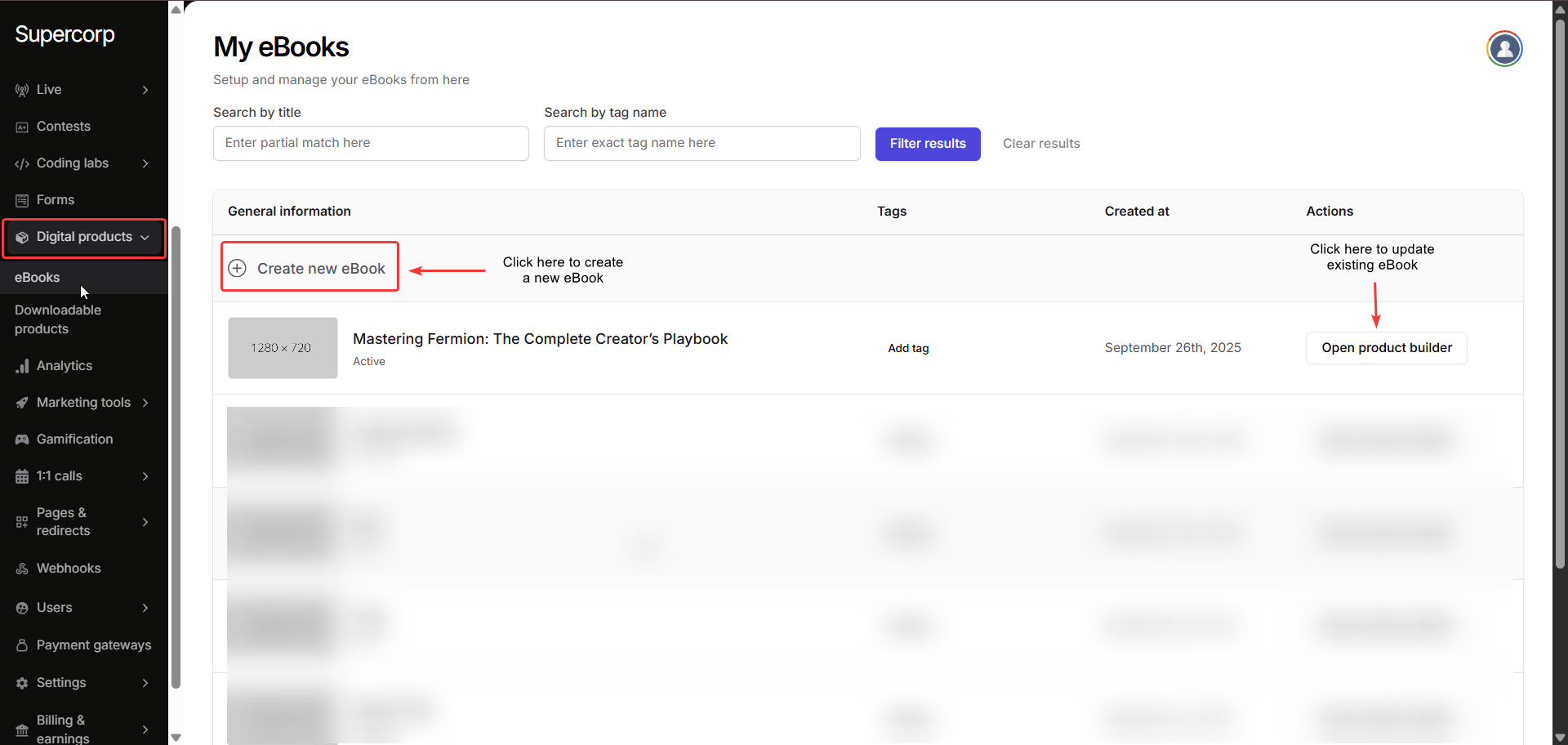
Task: Expand Marketing tools submenu chevron
Action: point(145,403)
